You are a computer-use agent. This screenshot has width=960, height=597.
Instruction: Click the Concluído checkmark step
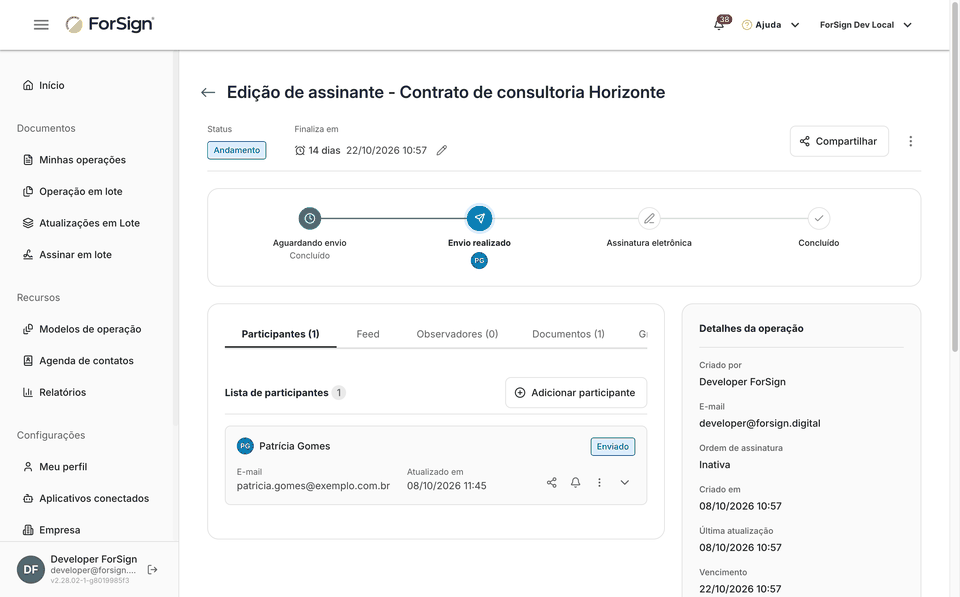[x=819, y=219]
